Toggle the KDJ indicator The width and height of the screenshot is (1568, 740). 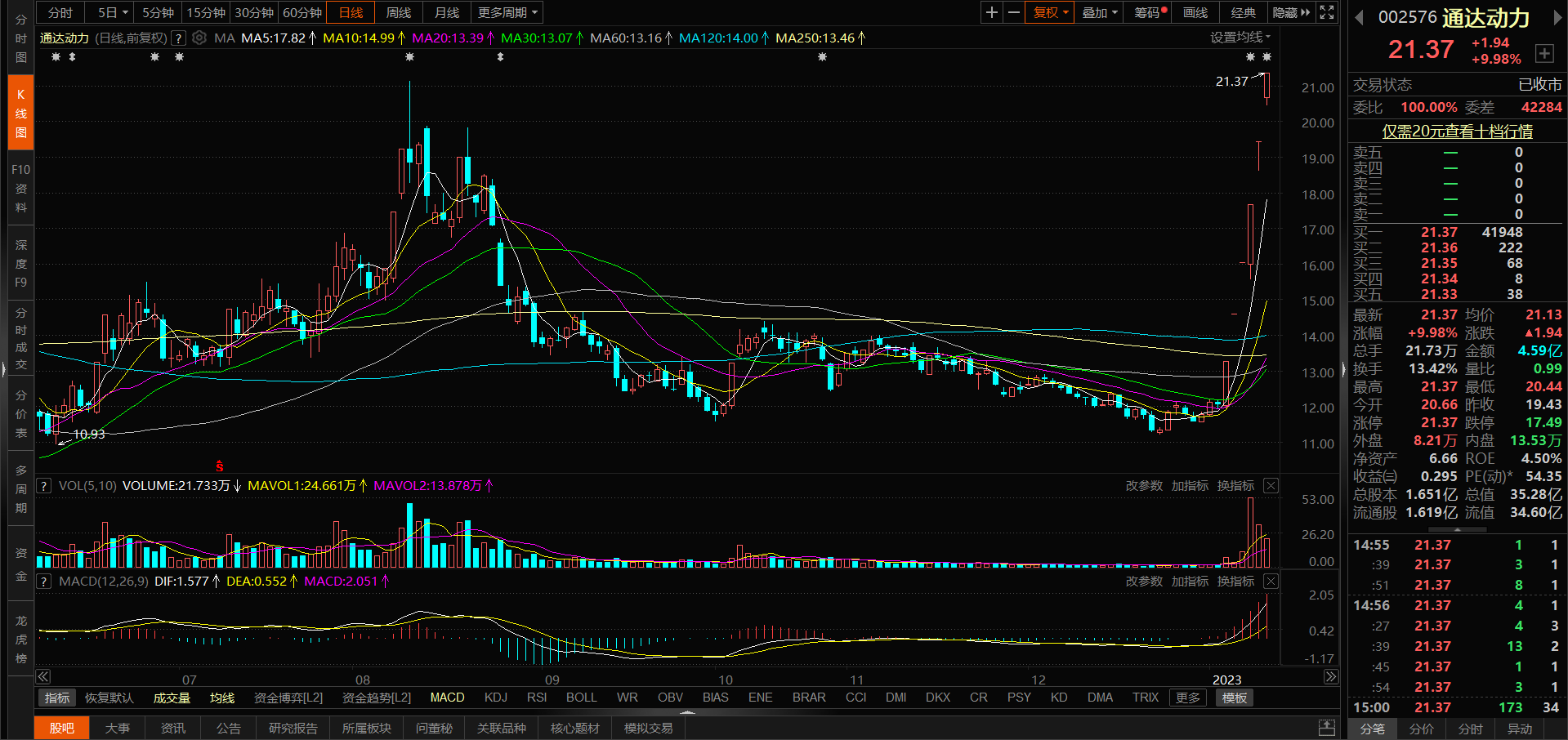point(496,698)
